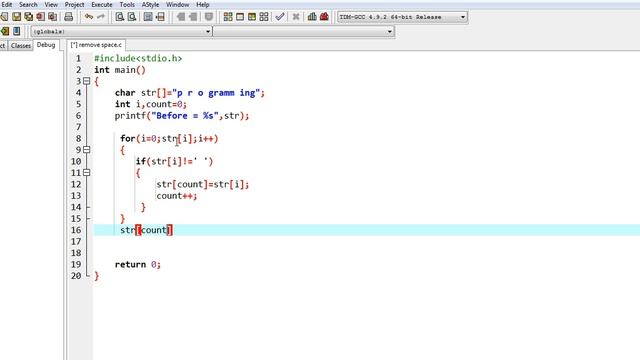
Task: Open the Execute menu
Action: tap(102, 4)
